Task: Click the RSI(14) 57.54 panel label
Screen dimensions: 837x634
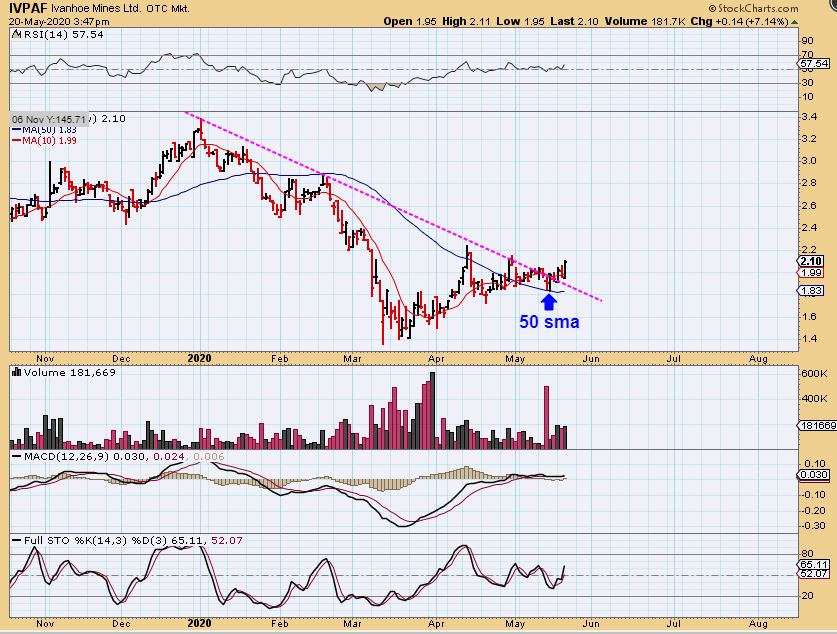Action: pos(62,35)
